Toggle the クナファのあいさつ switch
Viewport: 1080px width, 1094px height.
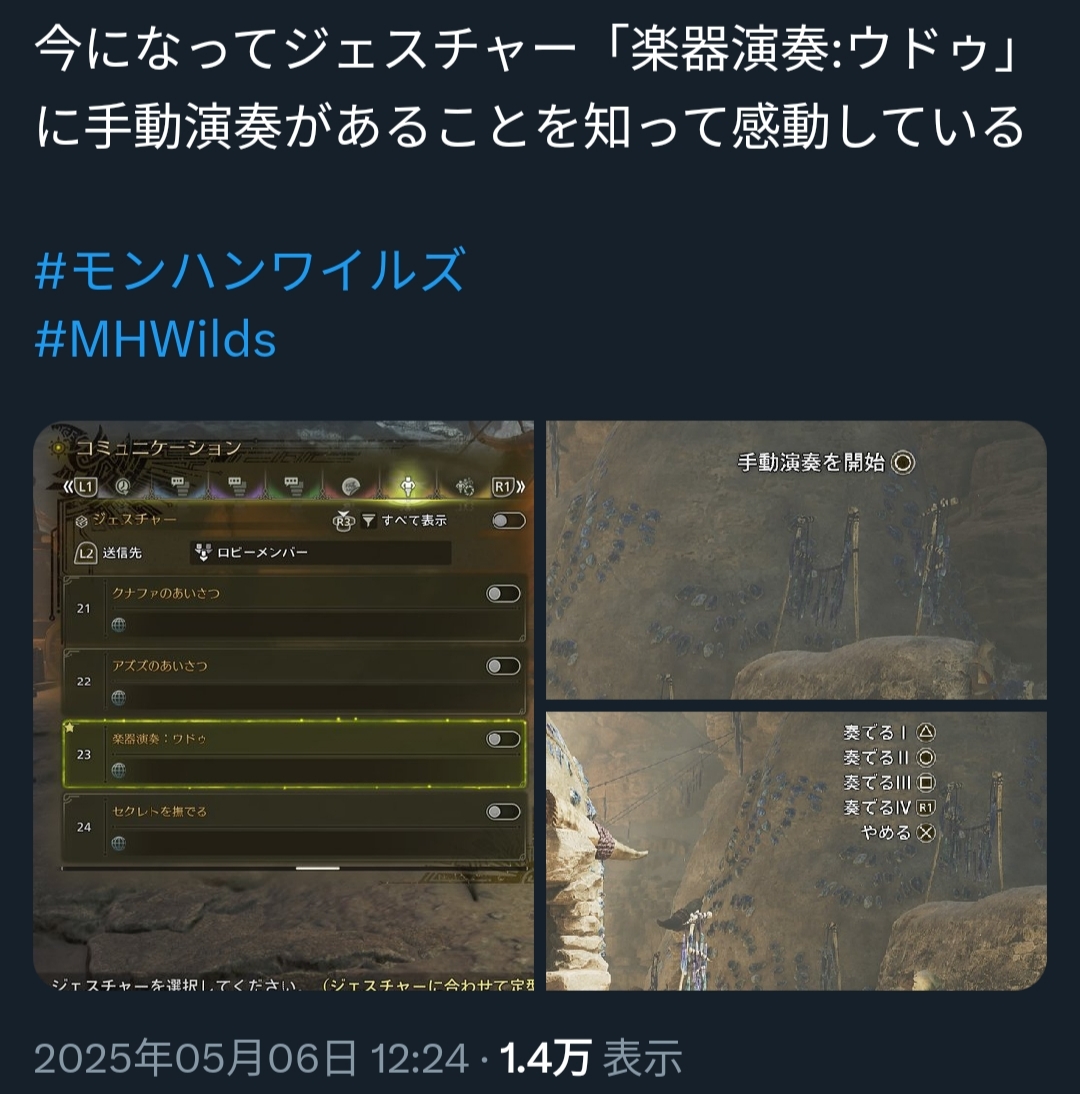(x=503, y=594)
